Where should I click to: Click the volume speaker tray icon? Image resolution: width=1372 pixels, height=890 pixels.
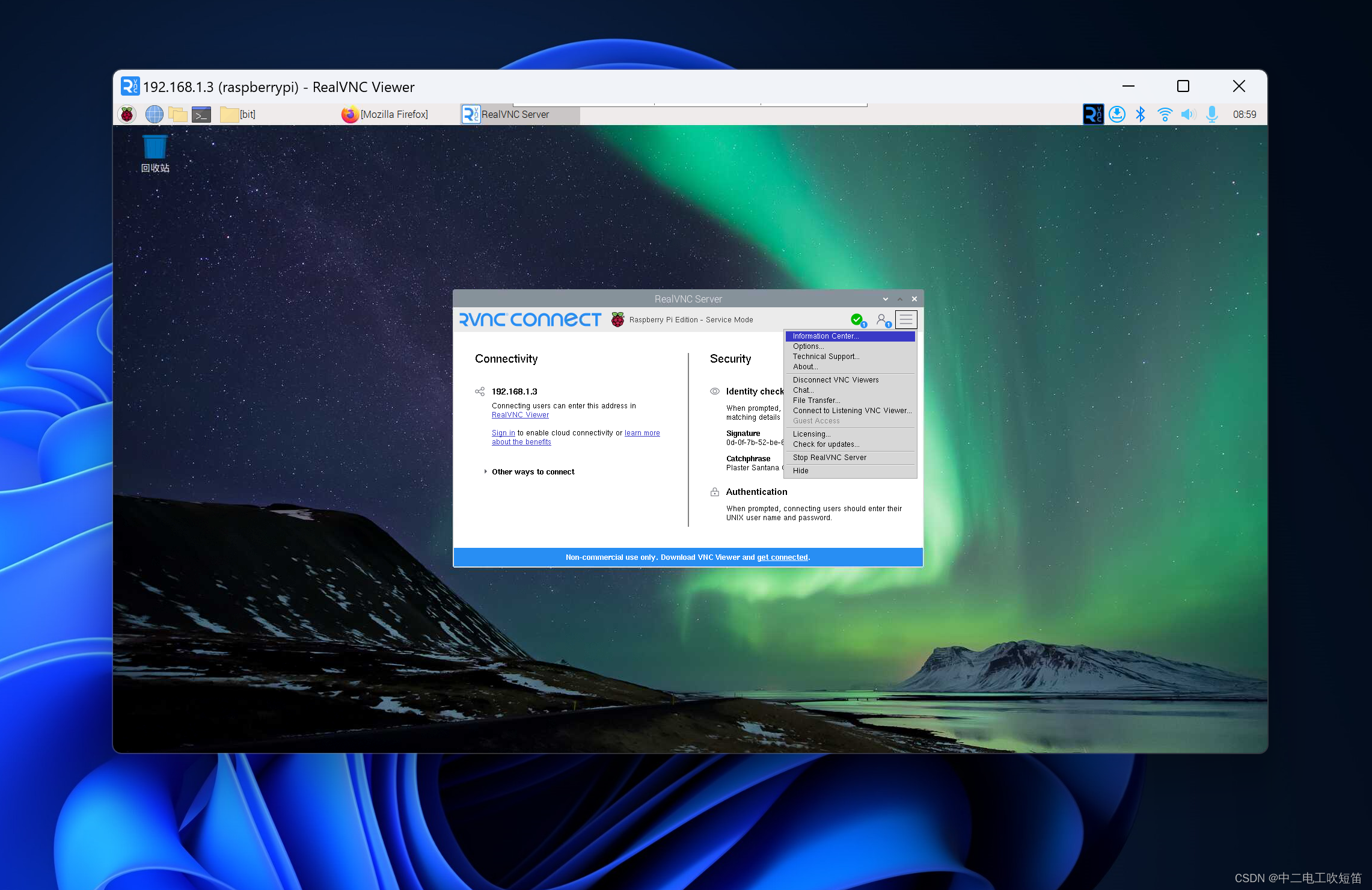point(1188,114)
